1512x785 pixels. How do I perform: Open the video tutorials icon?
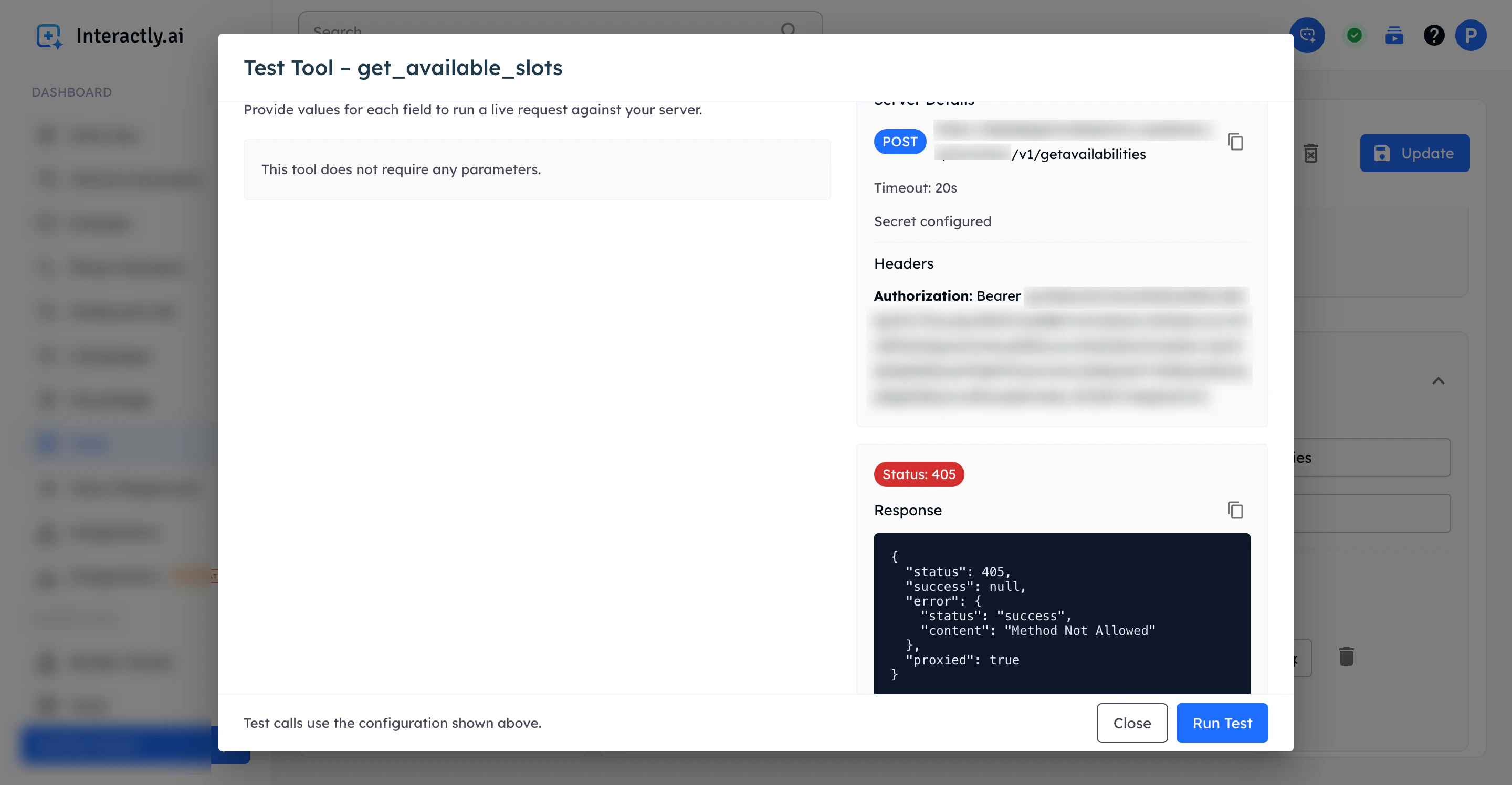1394,35
